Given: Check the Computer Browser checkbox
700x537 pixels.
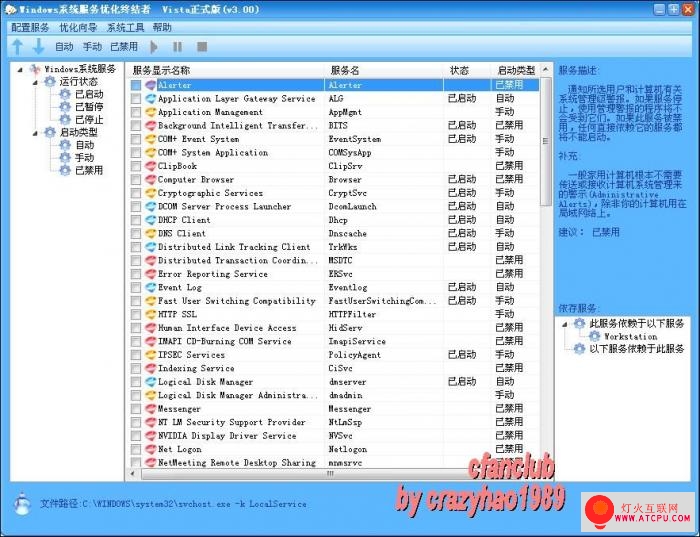Looking at the screenshot, I should 136,179.
